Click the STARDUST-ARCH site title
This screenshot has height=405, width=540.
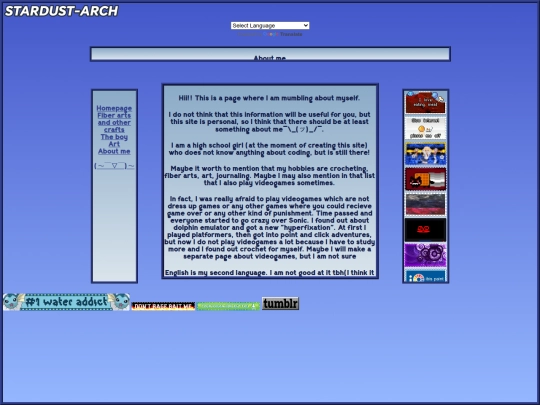[62, 11]
